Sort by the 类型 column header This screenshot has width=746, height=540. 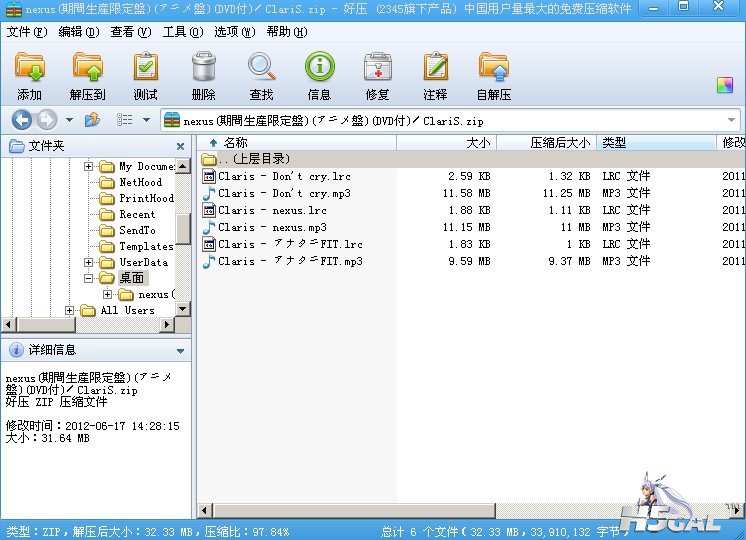(x=657, y=142)
